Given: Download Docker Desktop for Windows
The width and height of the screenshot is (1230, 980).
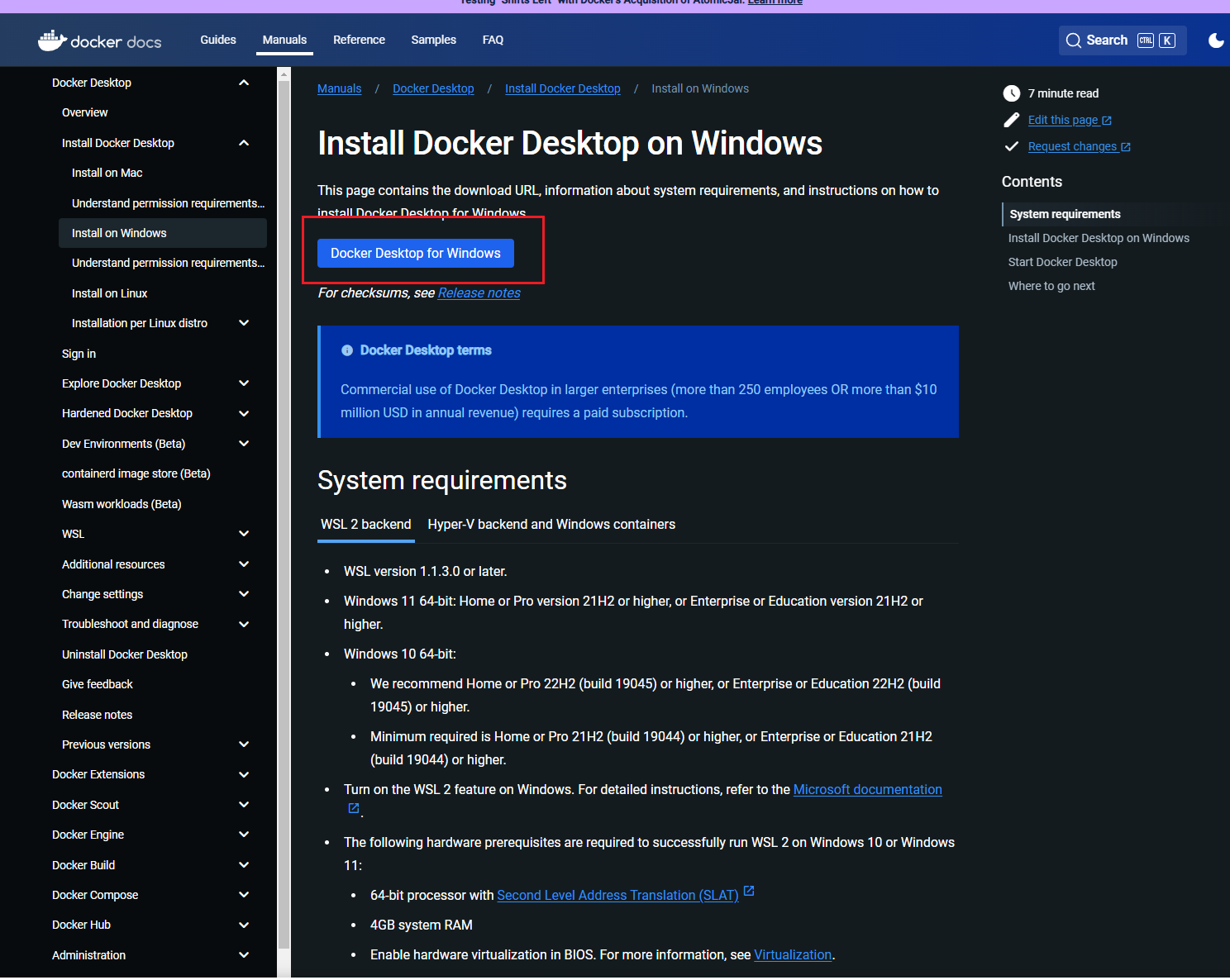Looking at the screenshot, I should [x=416, y=253].
